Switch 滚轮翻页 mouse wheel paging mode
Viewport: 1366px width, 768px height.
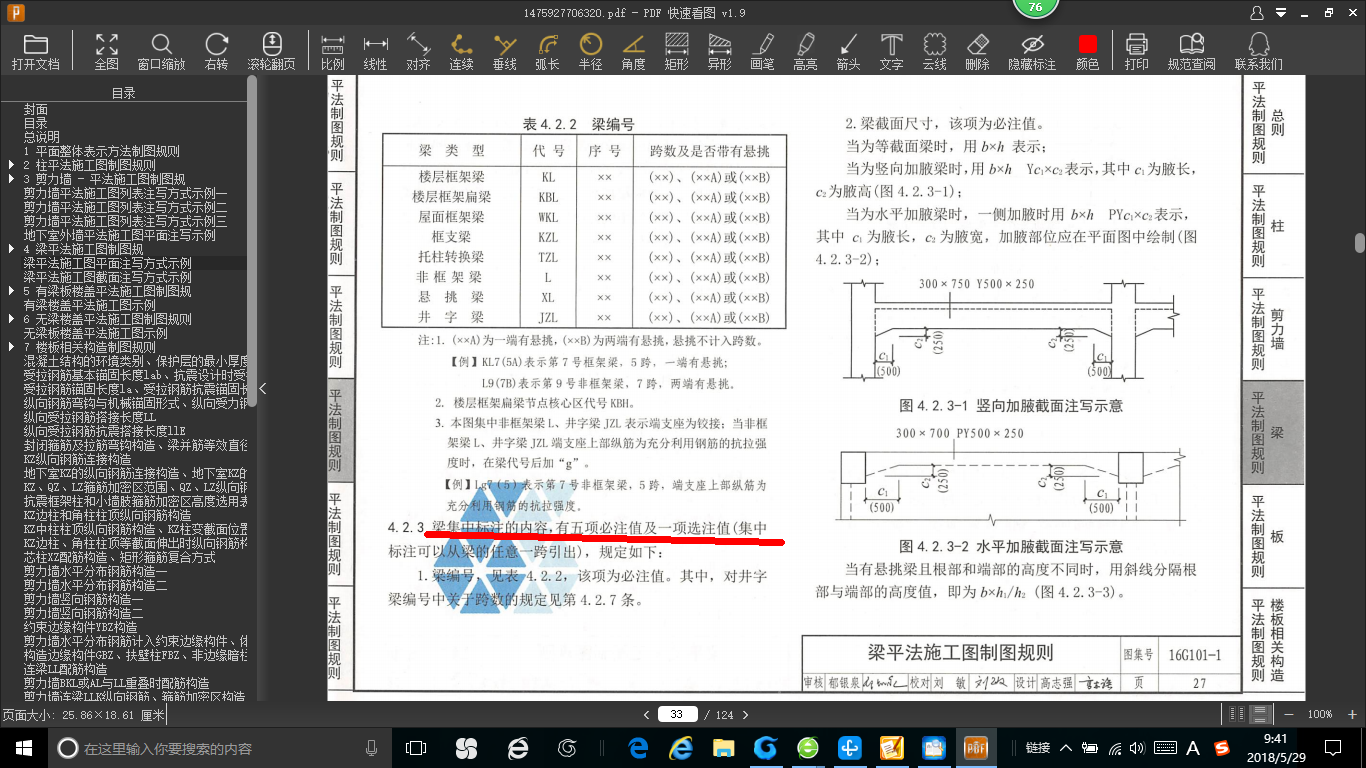tap(272, 51)
